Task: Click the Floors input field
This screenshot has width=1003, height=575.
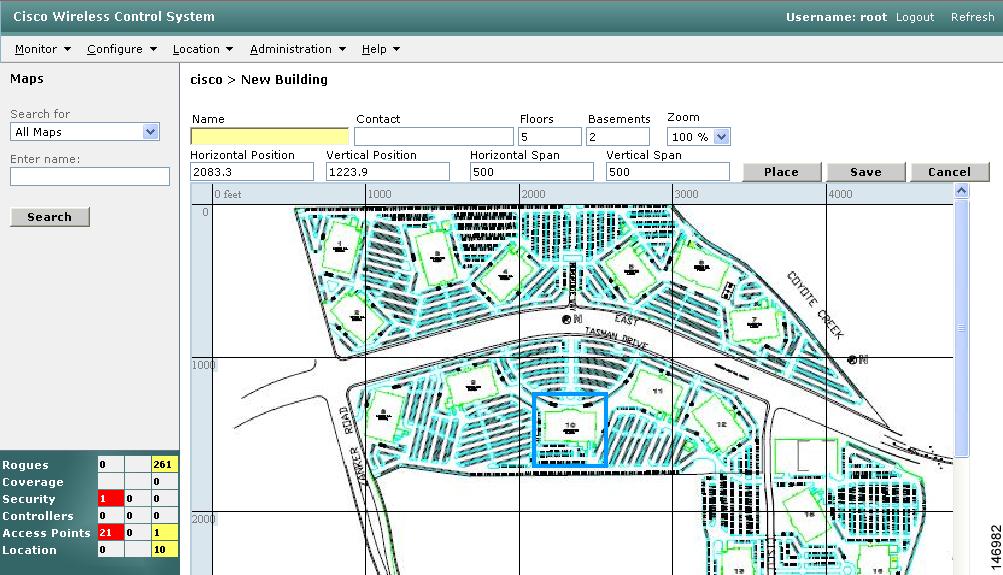Action: pyautogui.click(x=550, y=136)
